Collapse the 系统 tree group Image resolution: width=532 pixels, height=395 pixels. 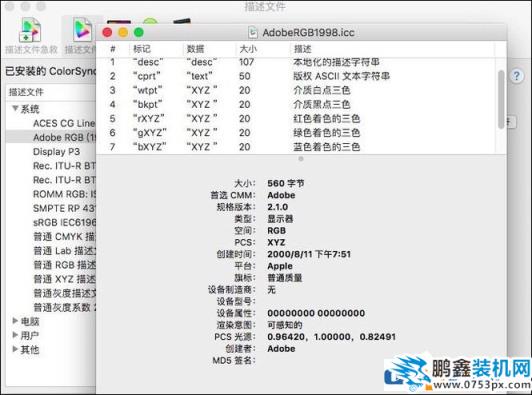click(15, 108)
